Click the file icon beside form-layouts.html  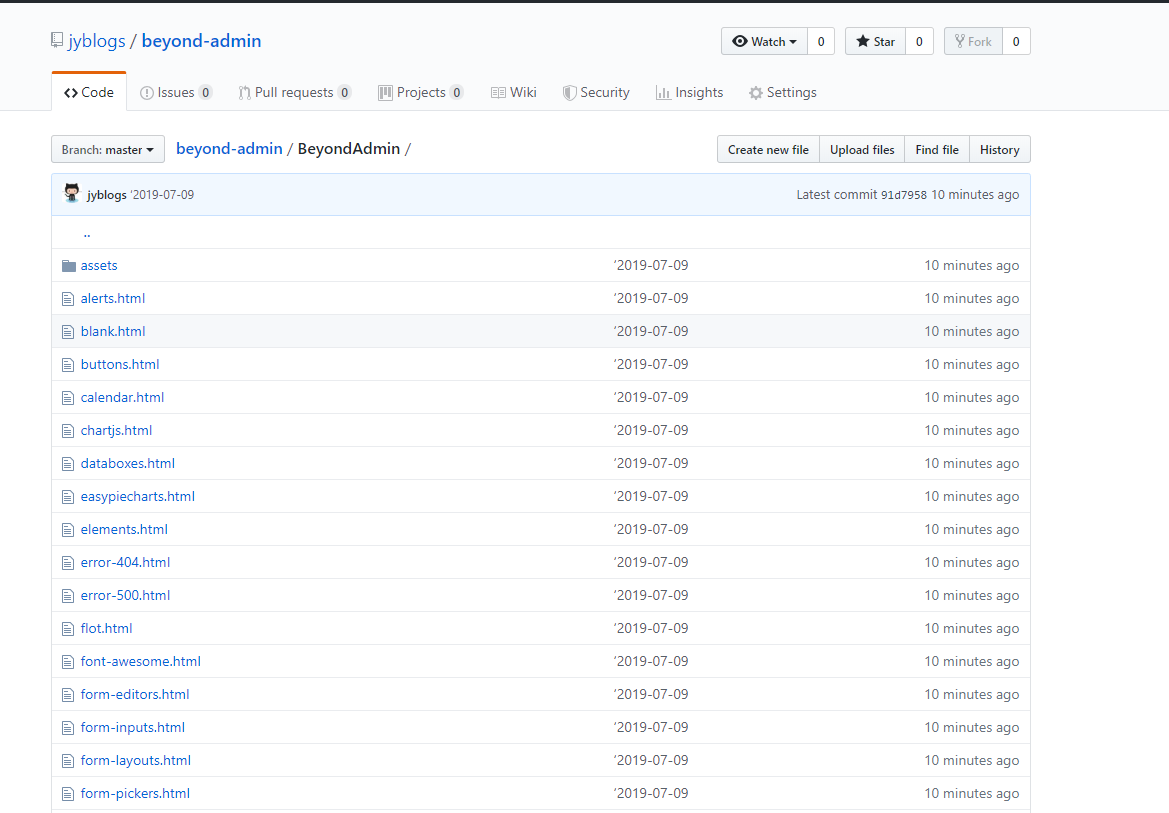68,761
